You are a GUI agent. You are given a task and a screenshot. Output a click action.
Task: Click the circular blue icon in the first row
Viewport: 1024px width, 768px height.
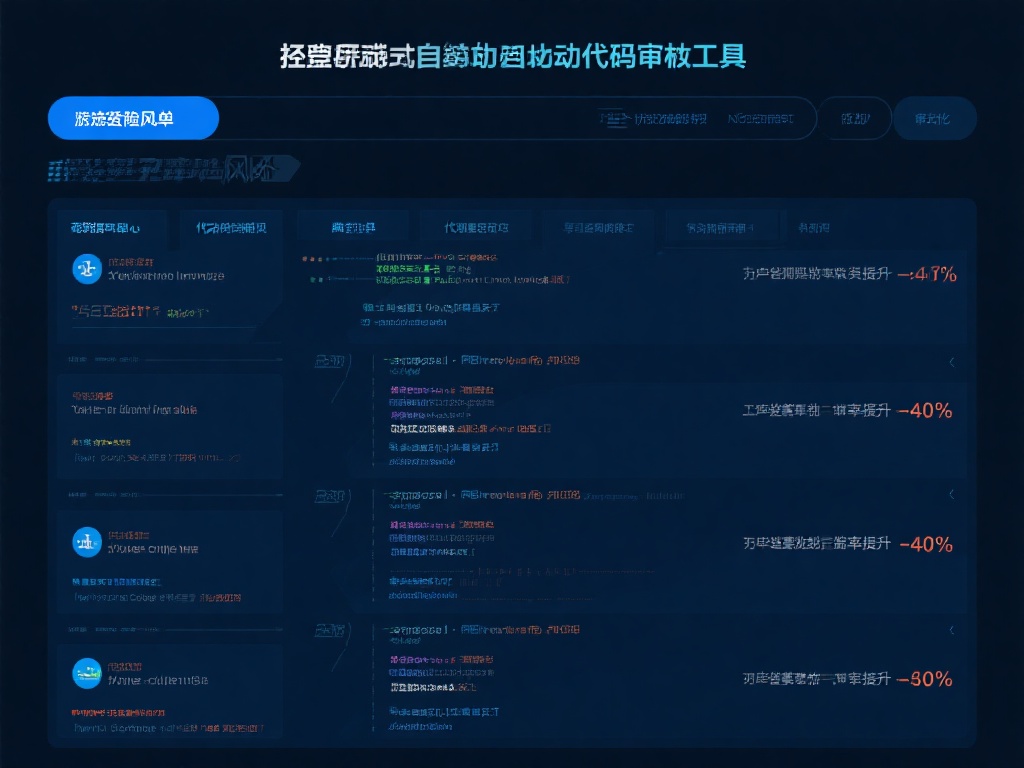pyautogui.click(x=87, y=268)
